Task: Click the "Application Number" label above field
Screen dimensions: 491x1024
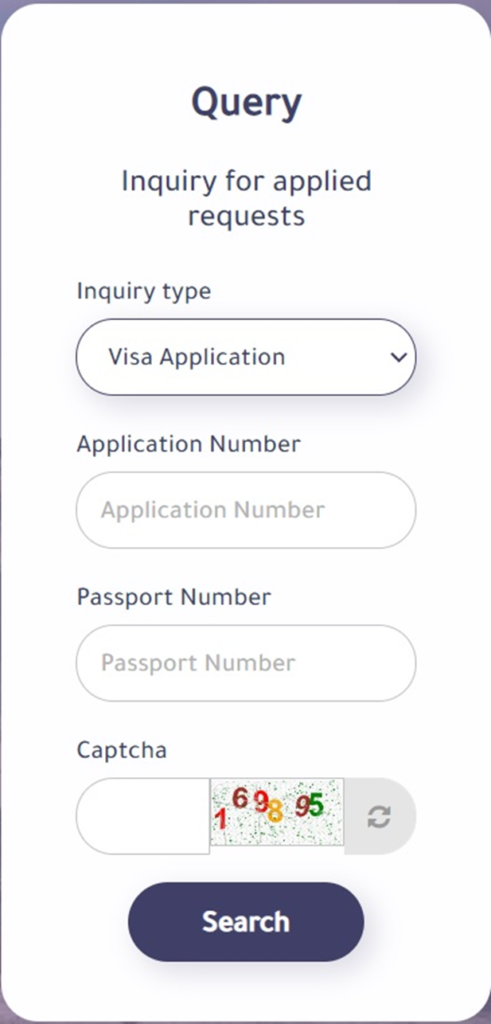Action: click(x=189, y=444)
